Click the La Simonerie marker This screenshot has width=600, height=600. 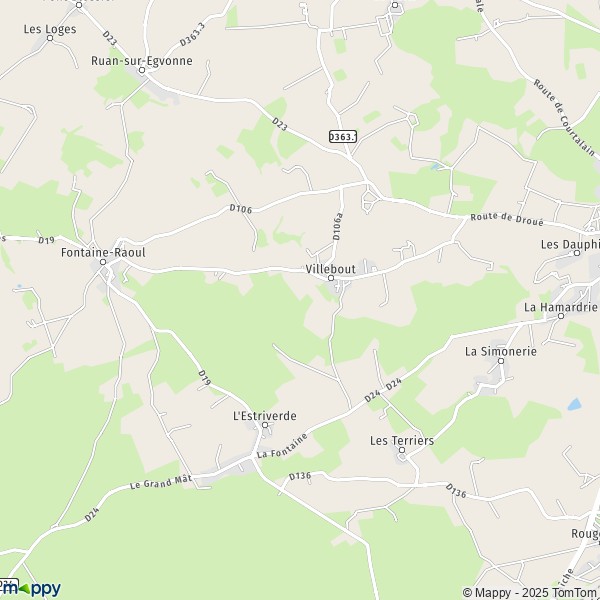(x=501, y=361)
